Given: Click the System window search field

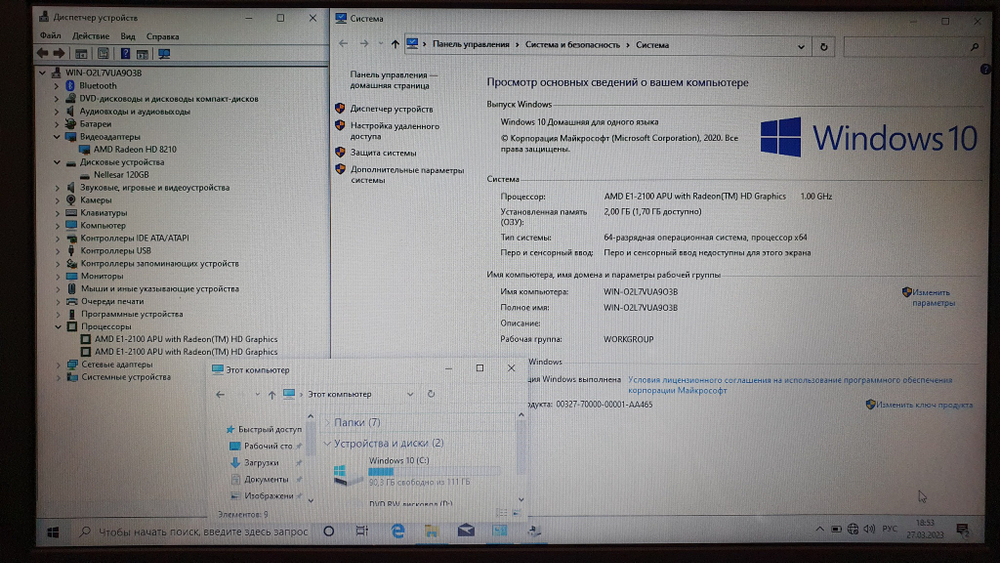Looking at the screenshot, I should coord(912,47).
